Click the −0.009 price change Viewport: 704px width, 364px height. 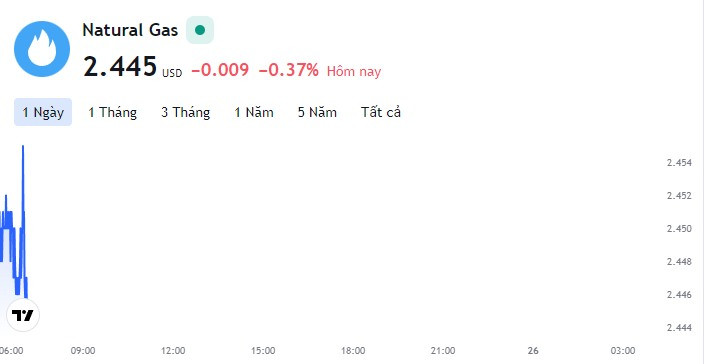click(220, 70)
